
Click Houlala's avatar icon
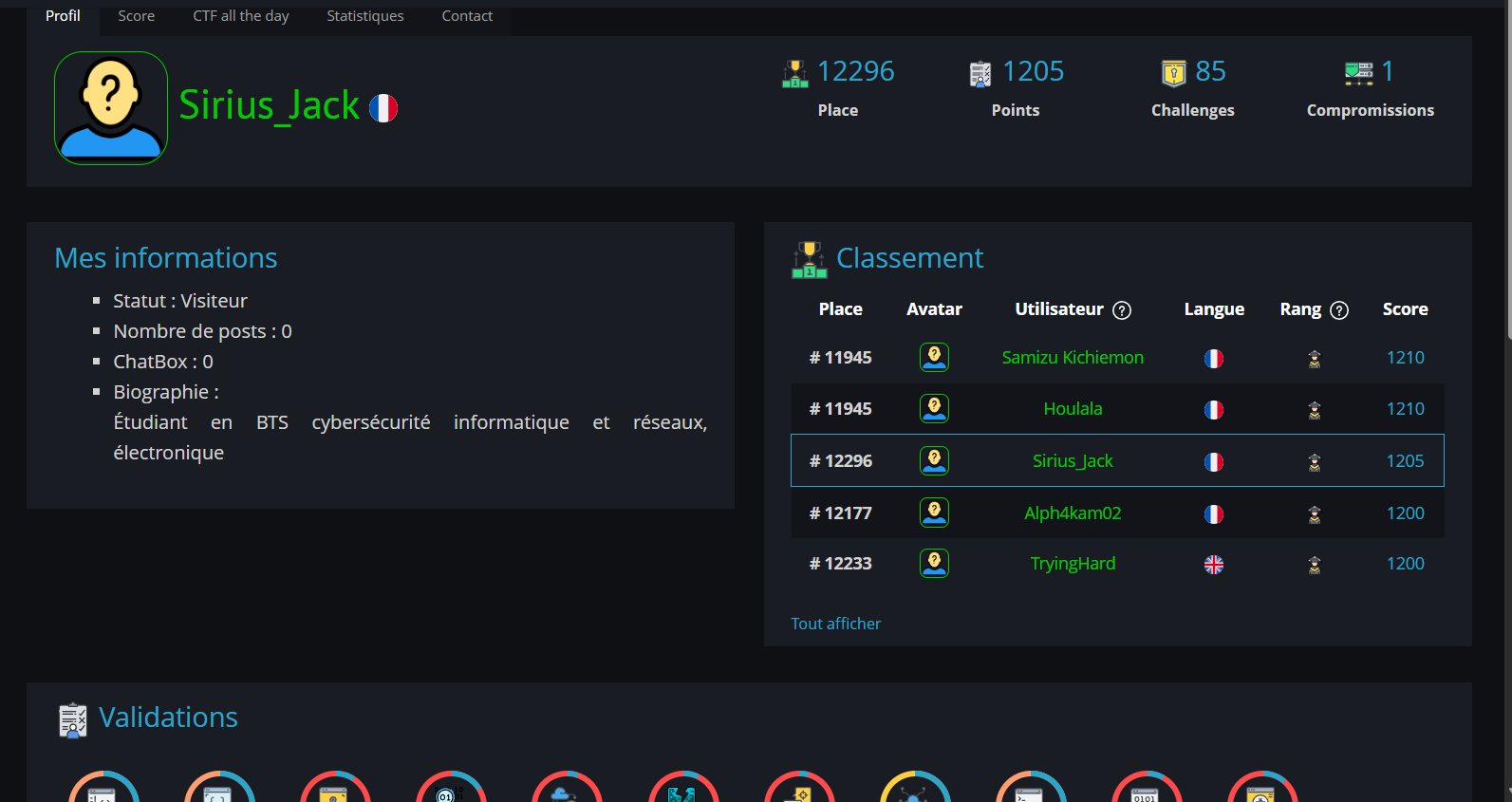pyautogui.click(x=934, y=408)
